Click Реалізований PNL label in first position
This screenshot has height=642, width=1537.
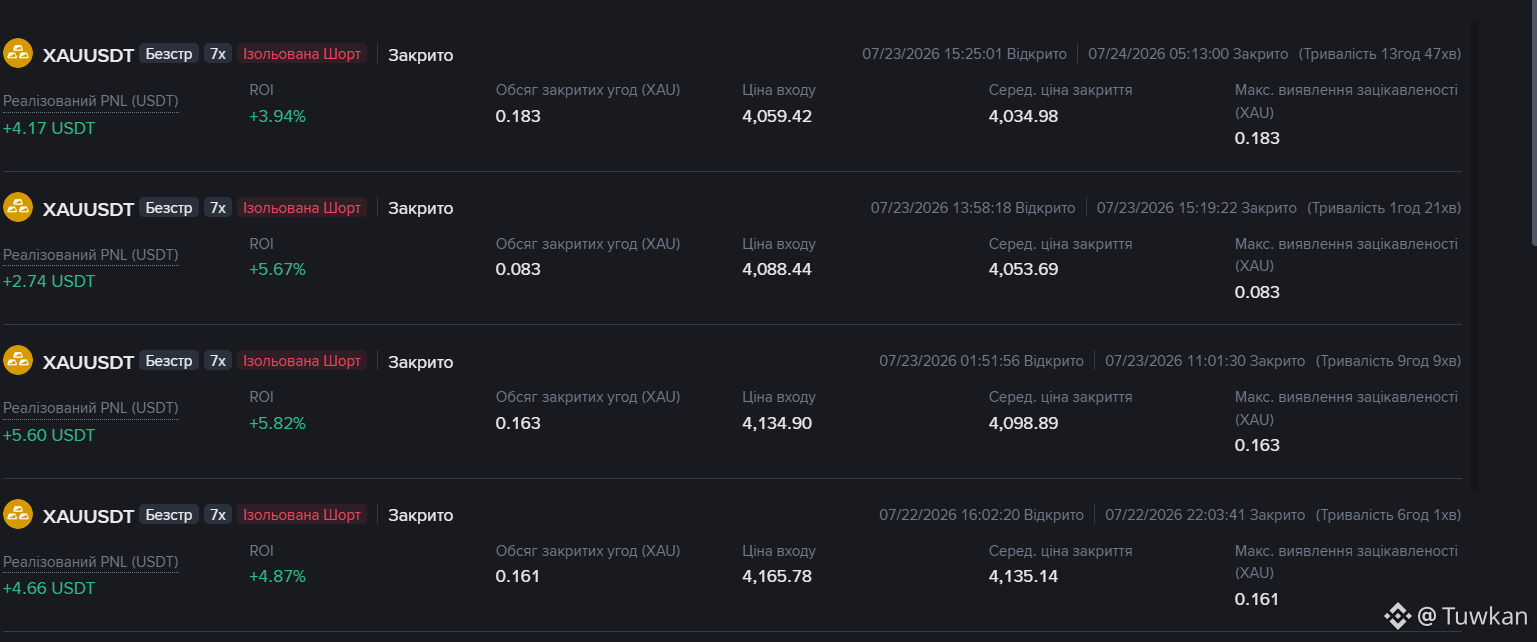click(x=91, y=101)
